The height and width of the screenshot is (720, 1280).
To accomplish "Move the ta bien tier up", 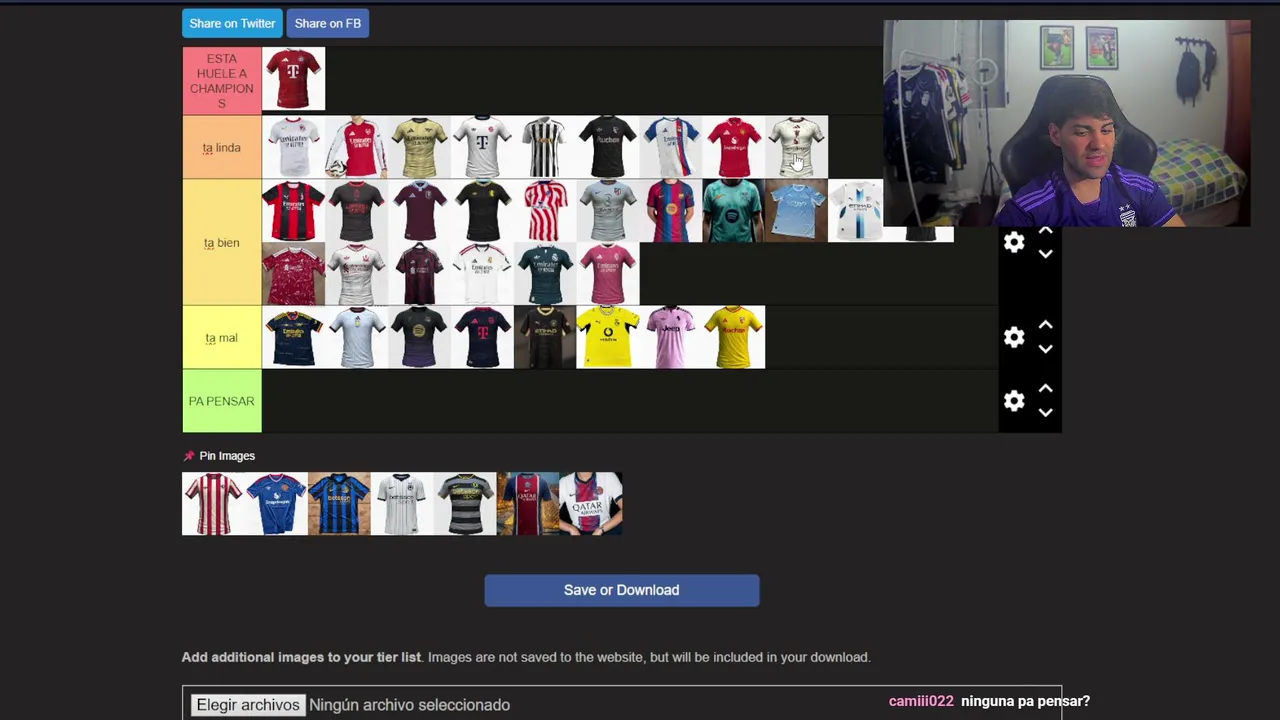I will click(x=1045, y=231).
